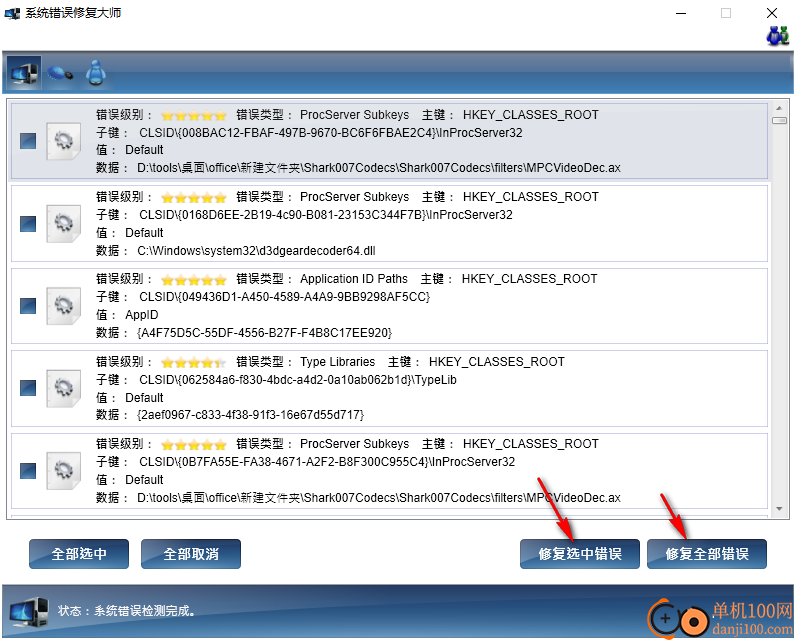Click gear document icon for 0B7FA55E entry

tap(63, 470)
